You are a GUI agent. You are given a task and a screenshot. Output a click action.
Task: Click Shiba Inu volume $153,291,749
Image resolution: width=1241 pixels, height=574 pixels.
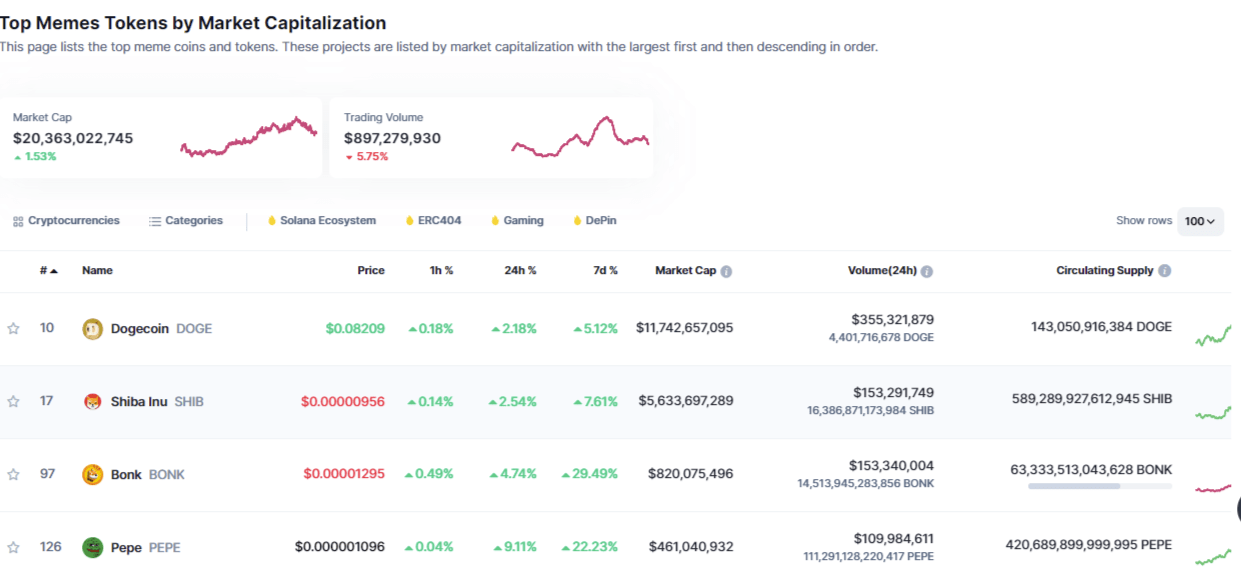pyautogui.click(x=893, y=393)
